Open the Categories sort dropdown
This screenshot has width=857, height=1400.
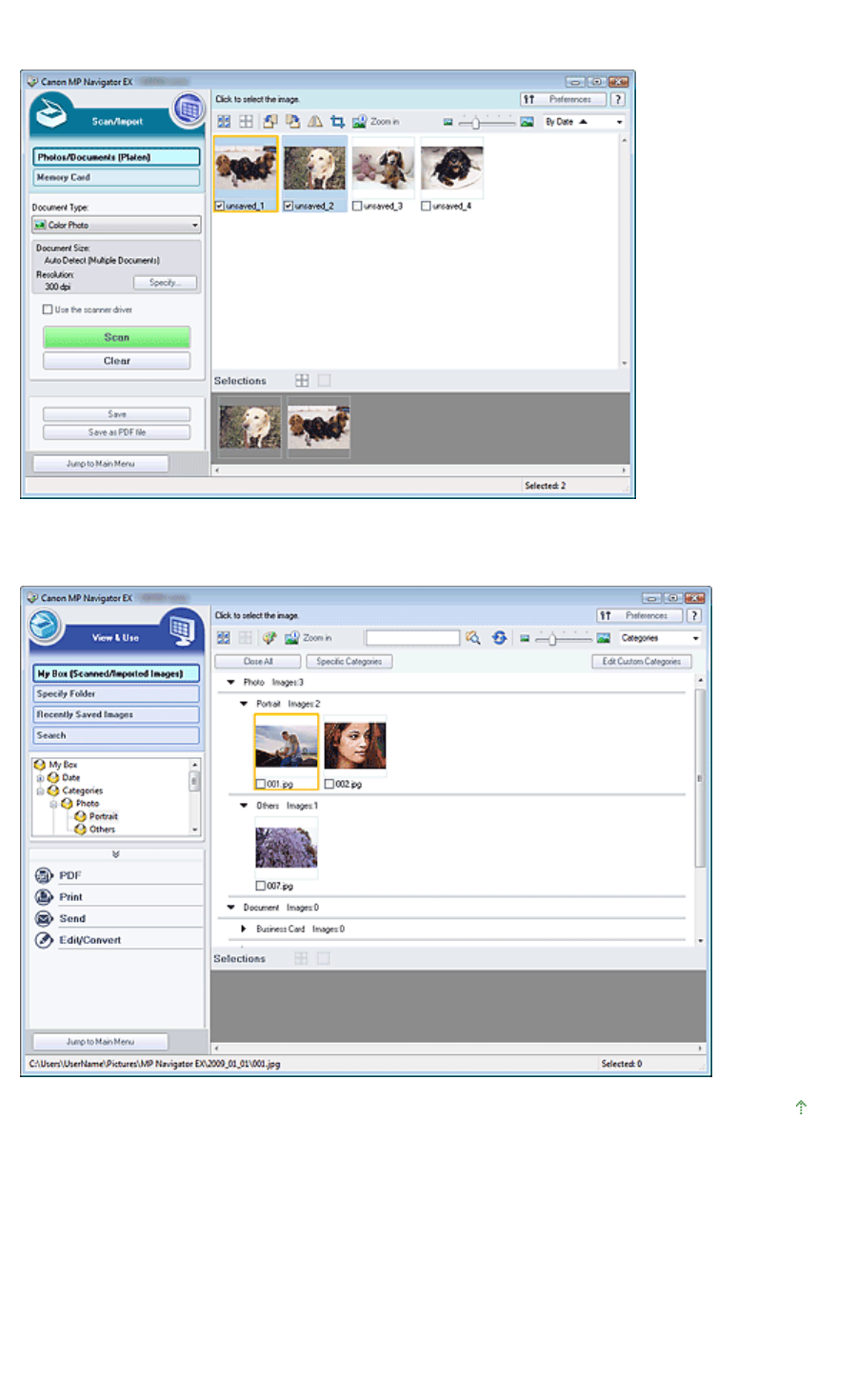(660, 638)
